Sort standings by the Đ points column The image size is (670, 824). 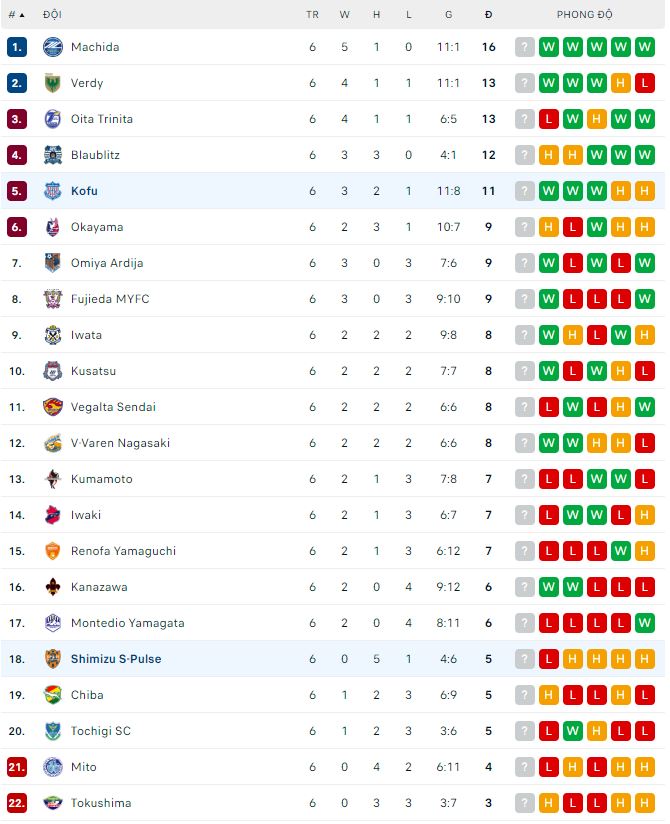pyautogui.click(x=488, y=15)
